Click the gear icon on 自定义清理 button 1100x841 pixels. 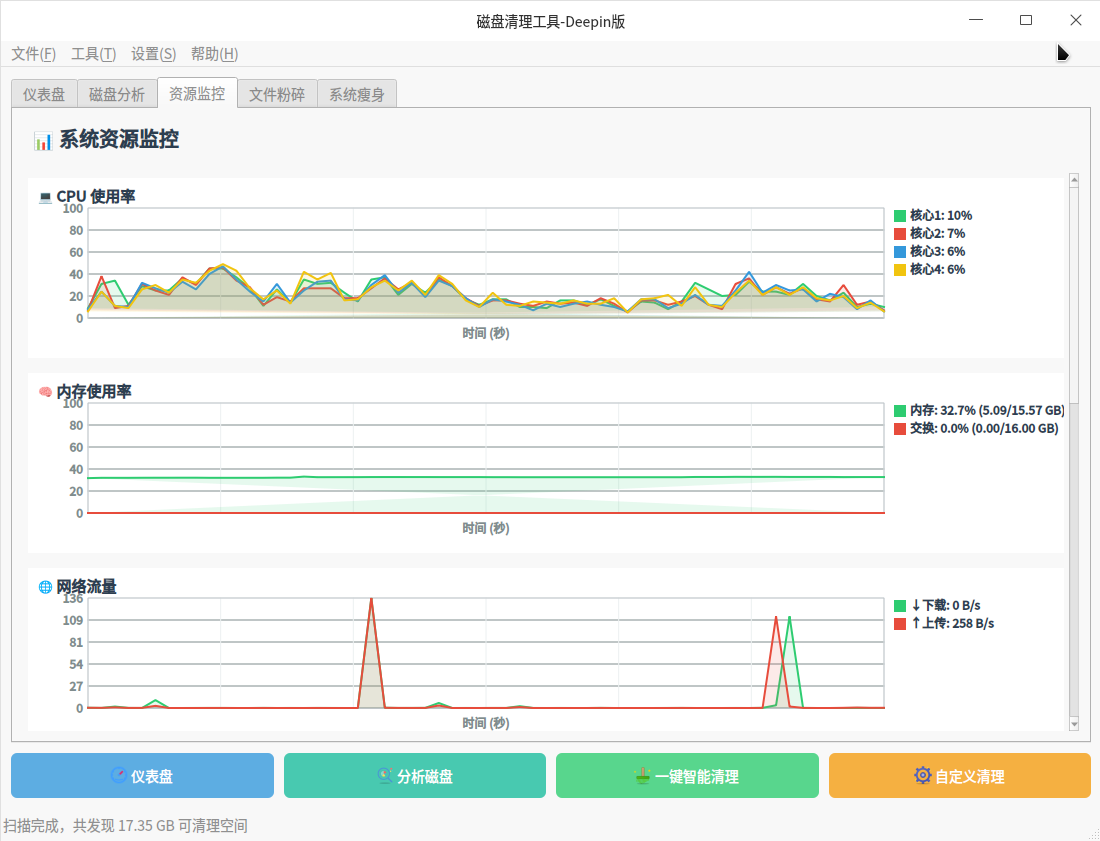coord(922,776)
